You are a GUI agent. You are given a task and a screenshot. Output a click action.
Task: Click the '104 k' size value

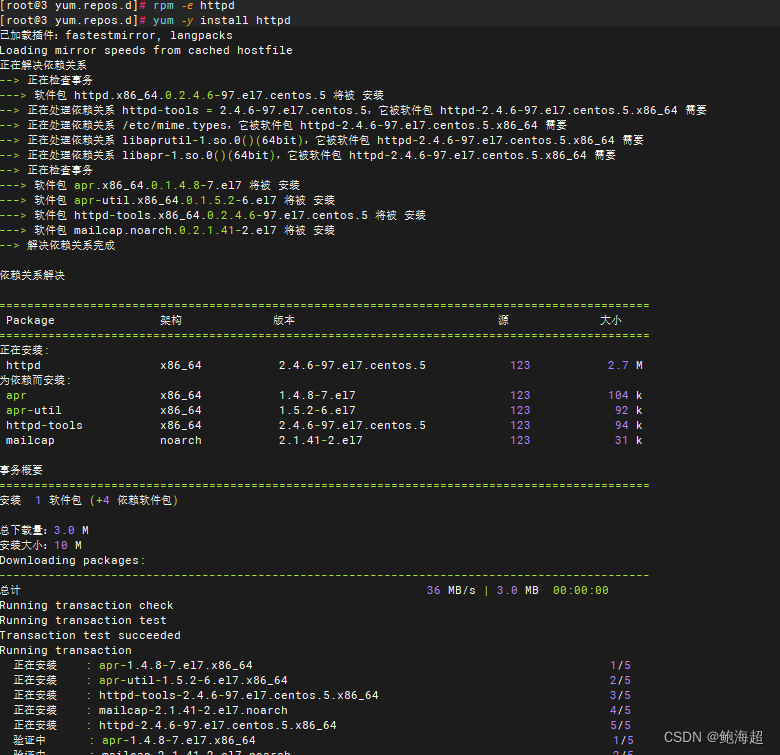click(625, 395)
